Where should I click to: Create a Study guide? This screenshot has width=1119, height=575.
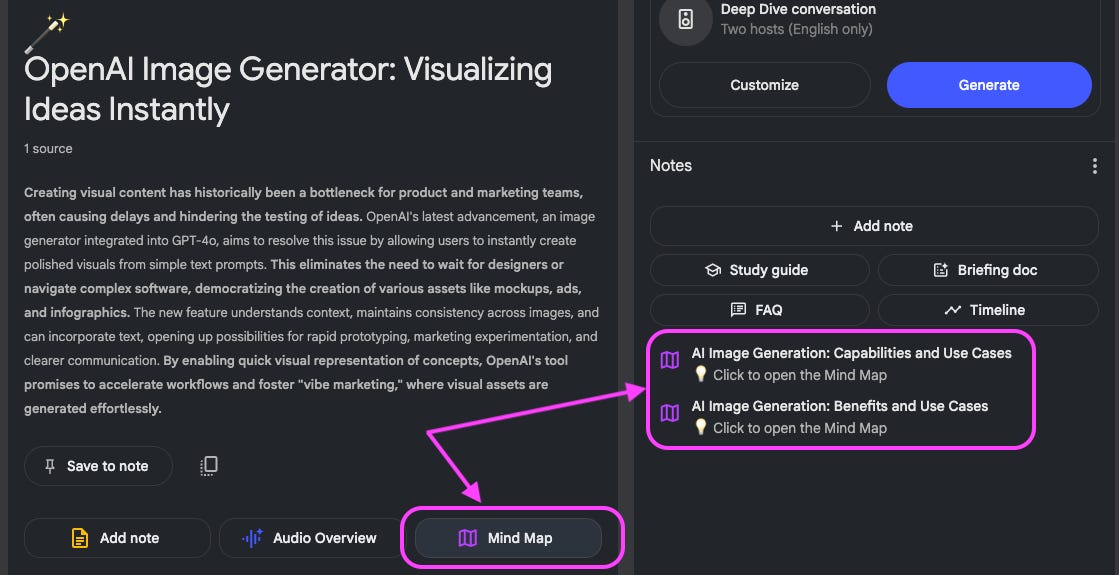(759, 270)
